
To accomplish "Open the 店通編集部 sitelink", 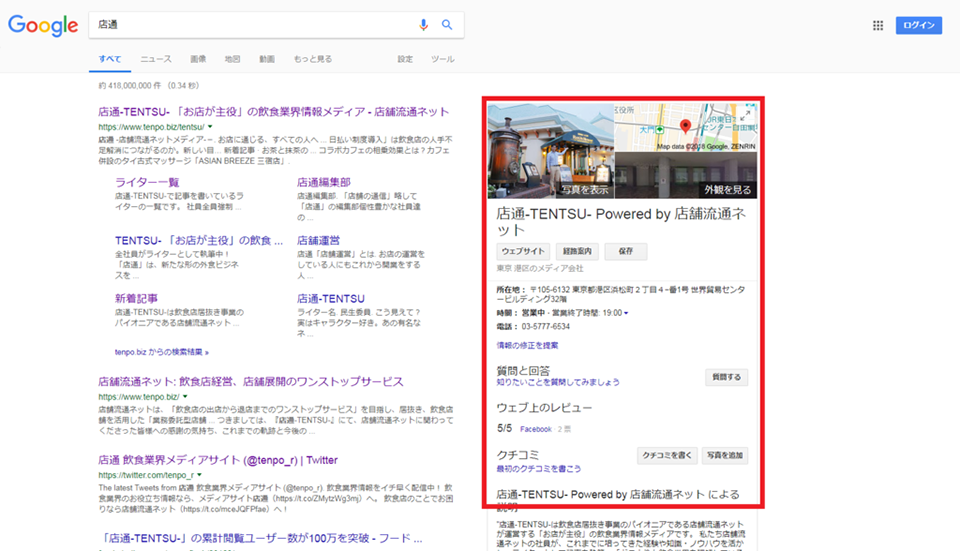I will 324,182.
